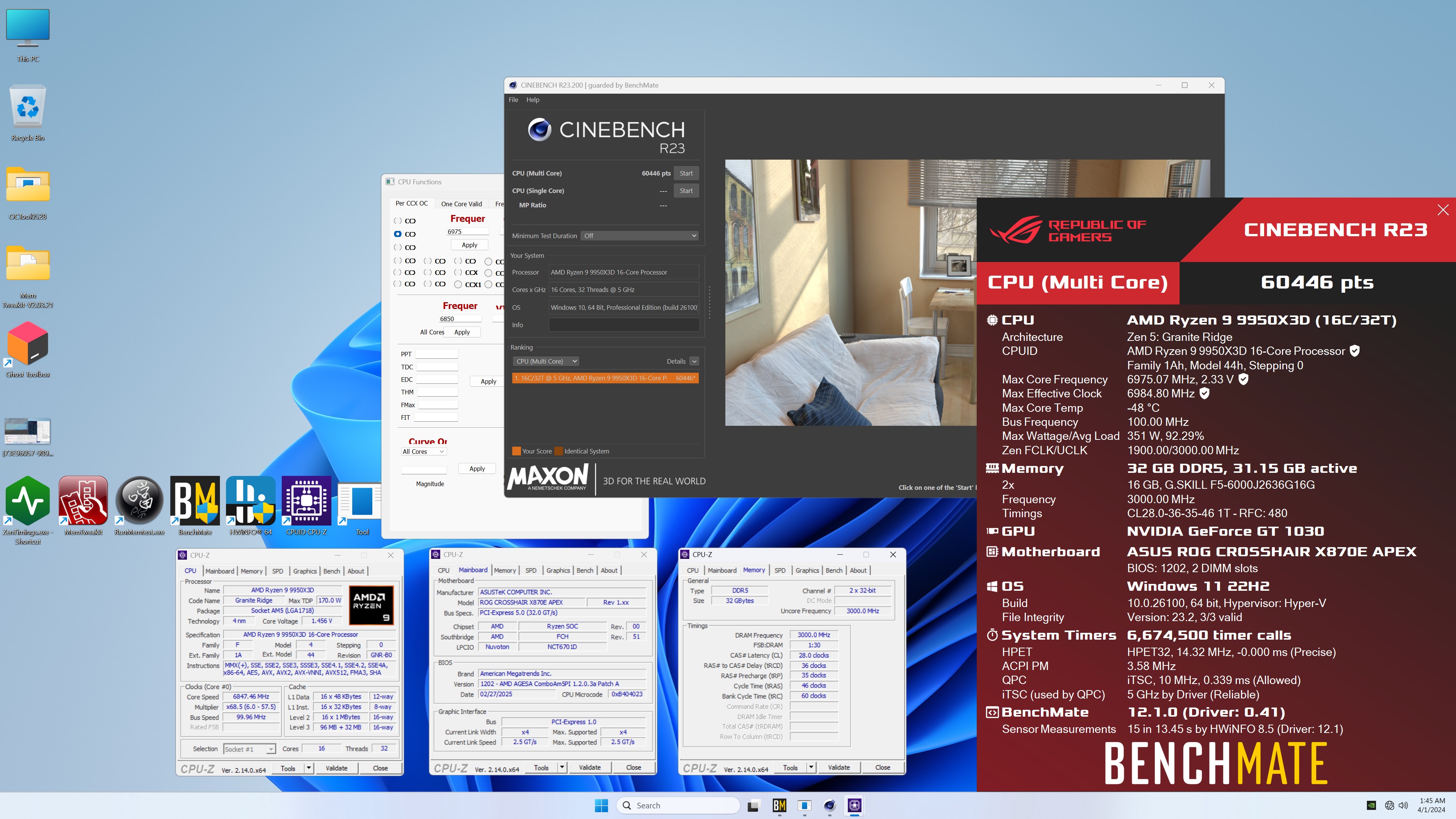The height and width of the screenshot is (819, 1456).
Task: Switch to the Tool app taskbar icon
Action: click(804, 805)
